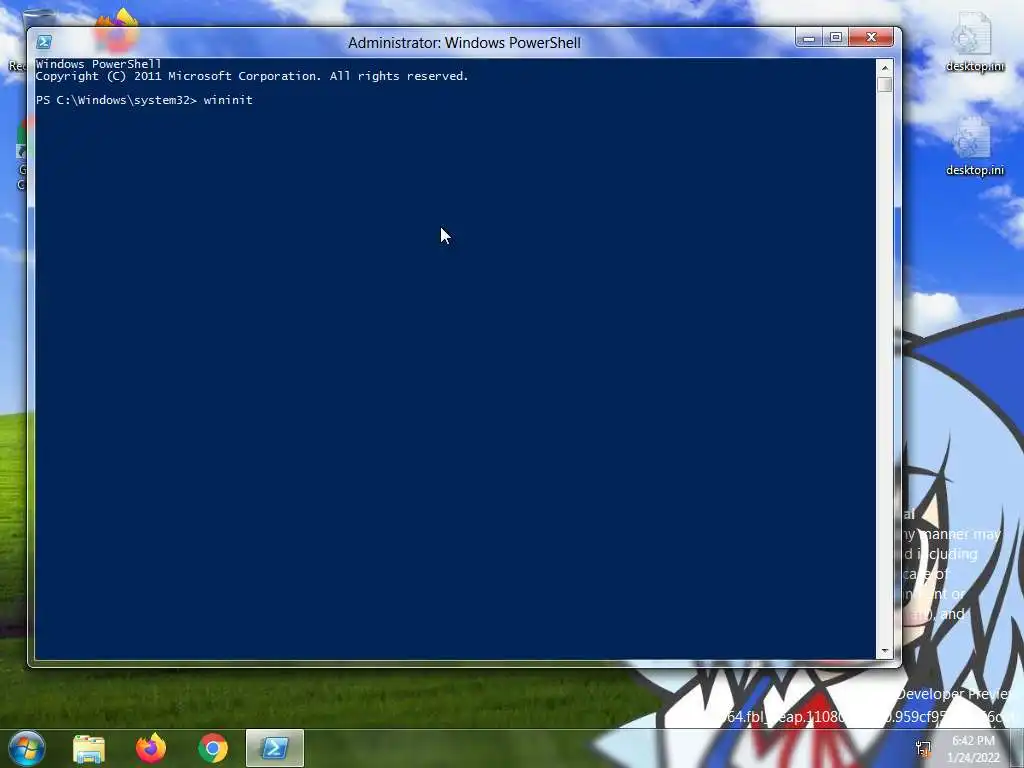Click the PowerShell title bar icon
1024x768 pixels.
pyautogui.click(x=44, y=42)
